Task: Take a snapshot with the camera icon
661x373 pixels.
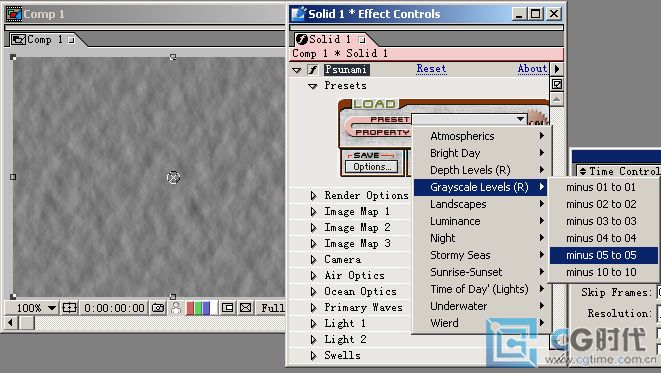Action: [158, 308]
